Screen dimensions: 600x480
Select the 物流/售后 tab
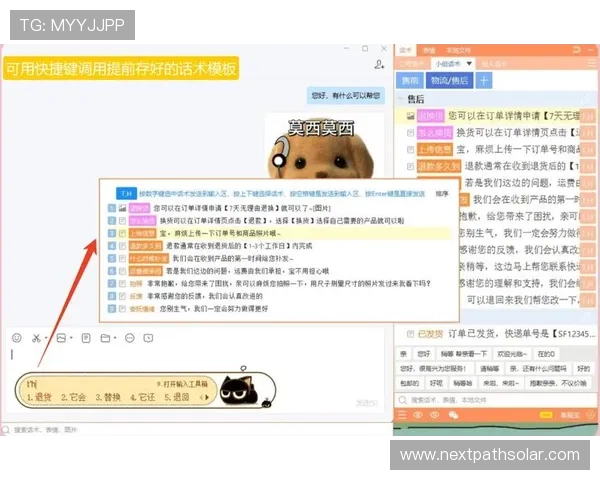(x=447, y=80)
